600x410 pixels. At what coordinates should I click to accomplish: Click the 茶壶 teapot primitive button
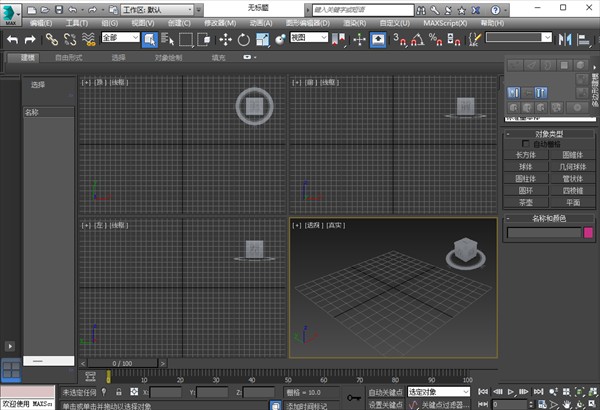(x=525, y=200)
